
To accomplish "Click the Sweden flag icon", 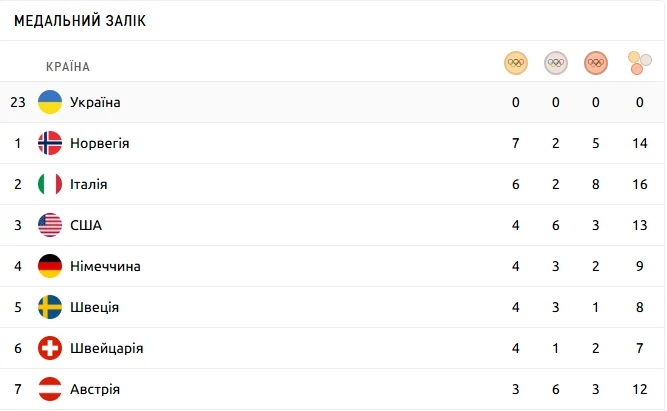I will (50, 307).
